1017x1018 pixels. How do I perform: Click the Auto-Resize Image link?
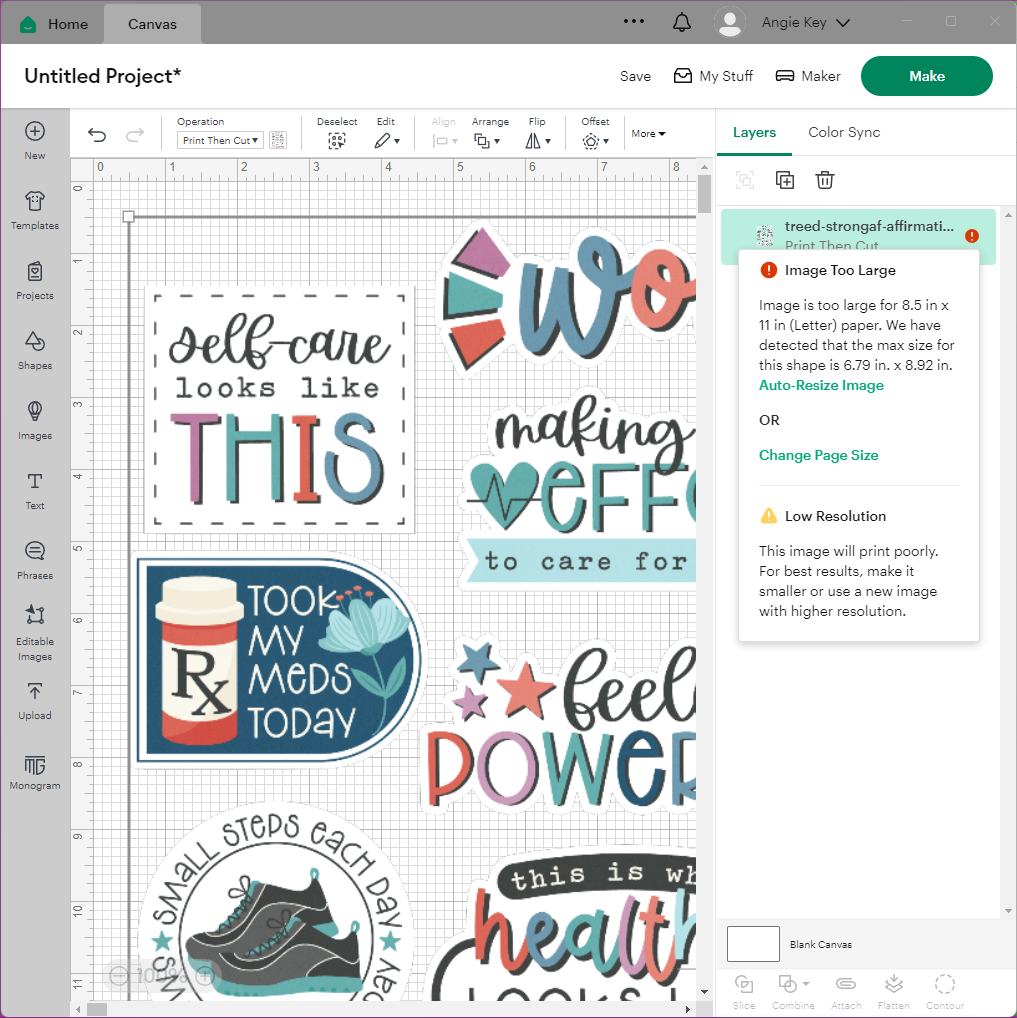821,385
